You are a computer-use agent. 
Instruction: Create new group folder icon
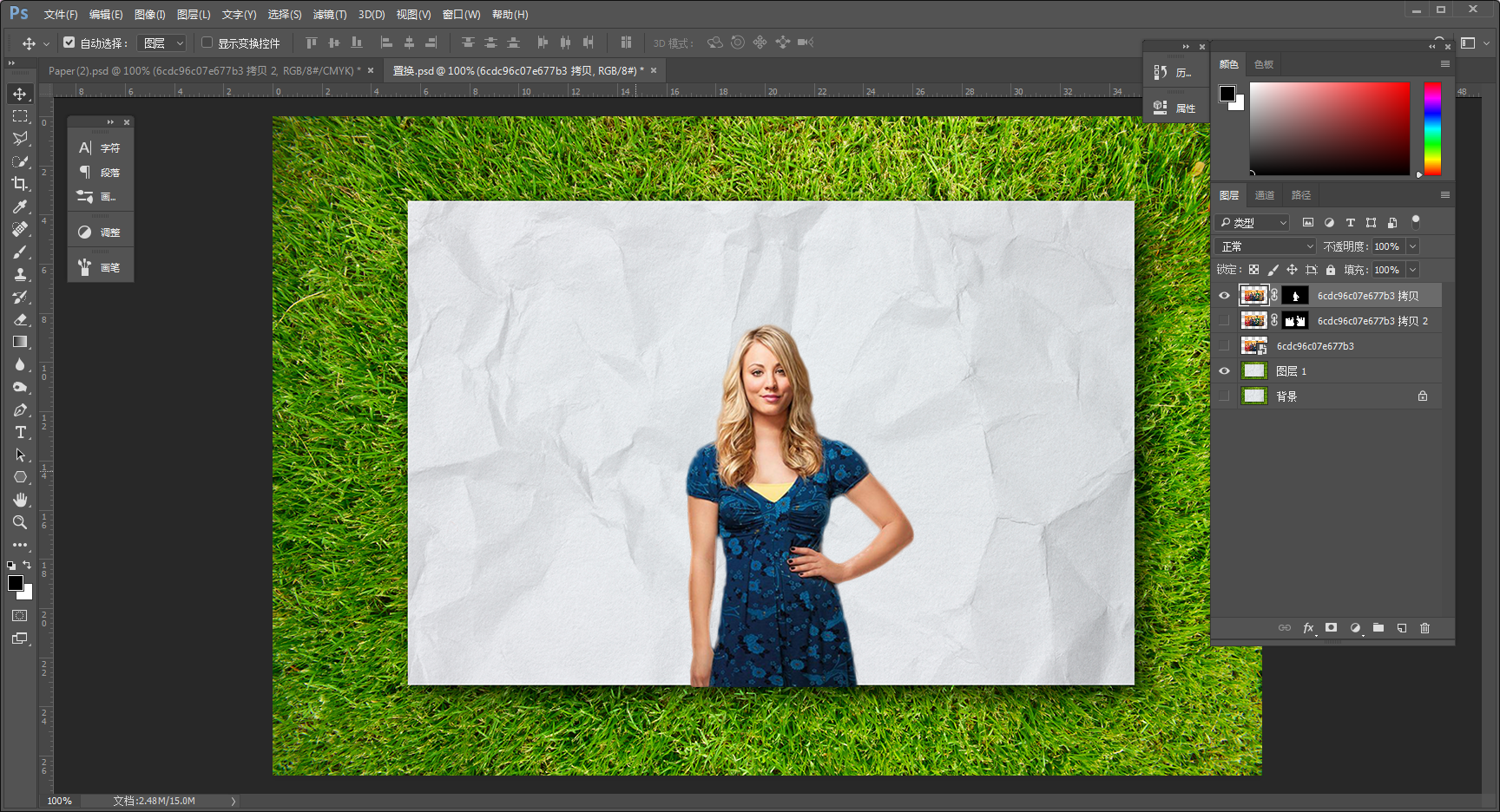(1378, 627)
